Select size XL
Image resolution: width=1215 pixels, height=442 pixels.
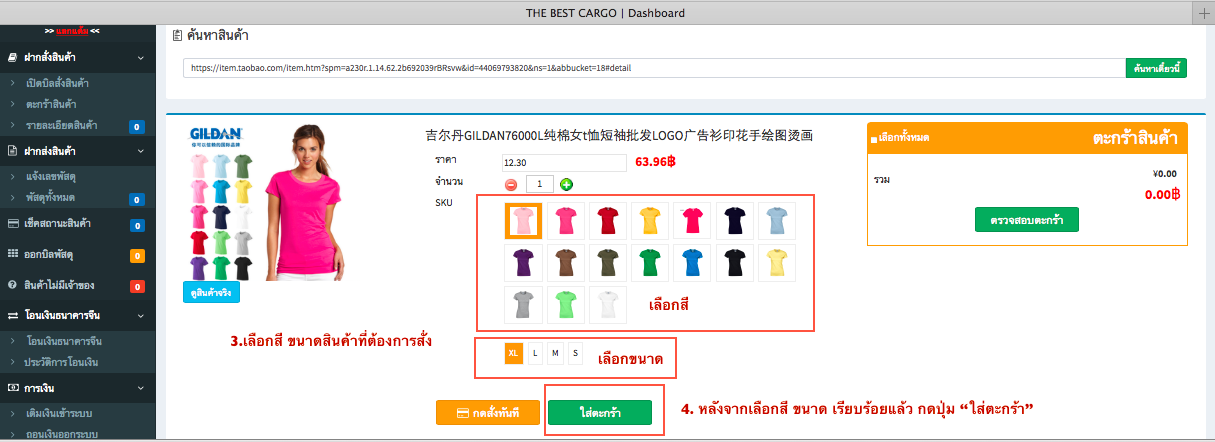(x=514, y=353)
